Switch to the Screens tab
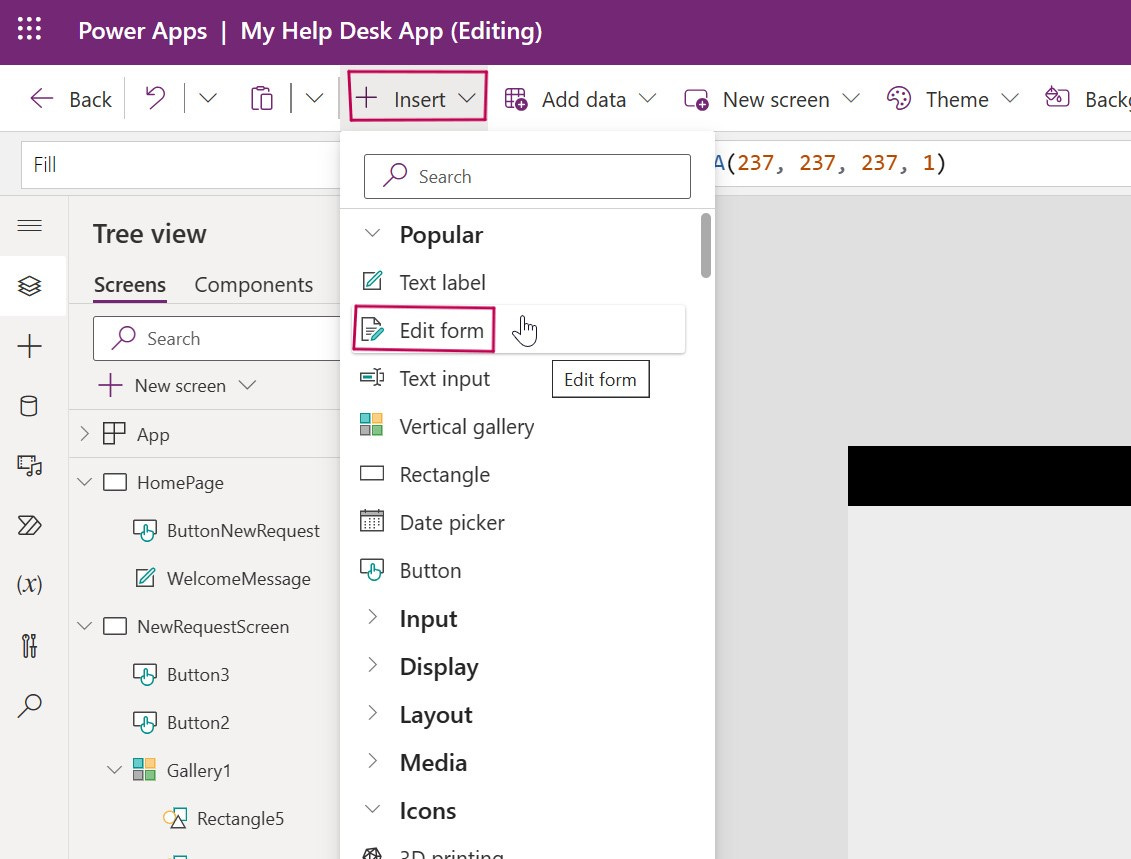The width and height of the screenshot is (1131, 859). pos(130,285)
